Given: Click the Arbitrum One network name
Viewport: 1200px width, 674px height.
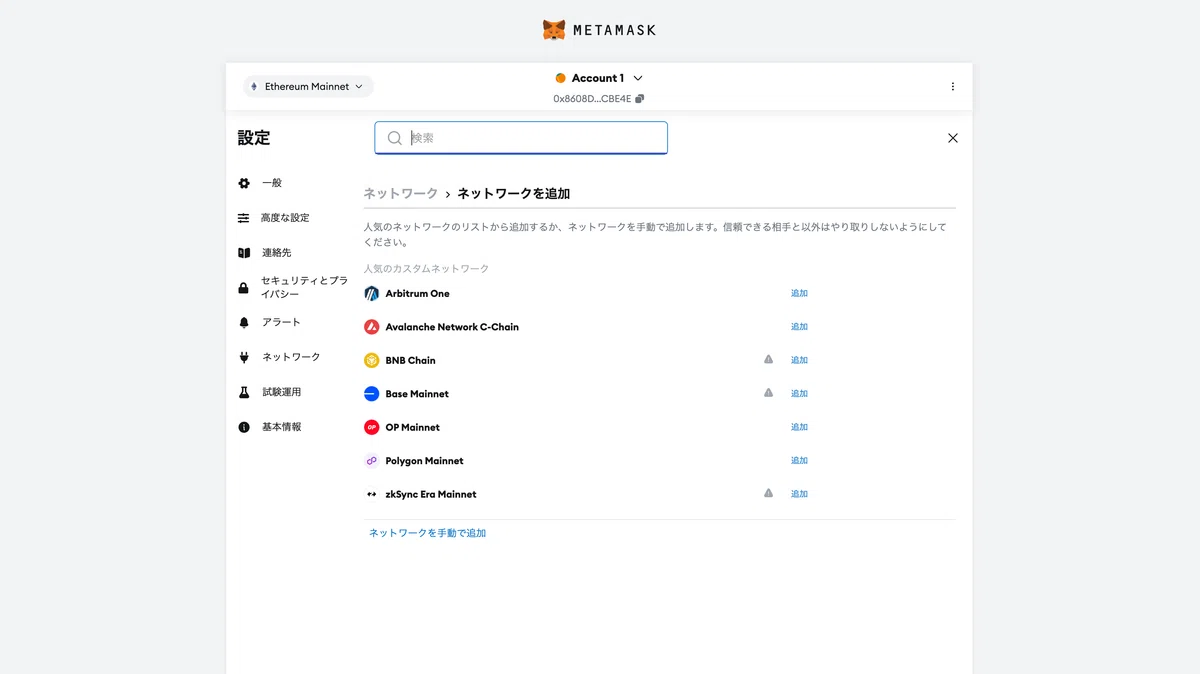Looking at the screenshot, I should [x=417, y=294].
